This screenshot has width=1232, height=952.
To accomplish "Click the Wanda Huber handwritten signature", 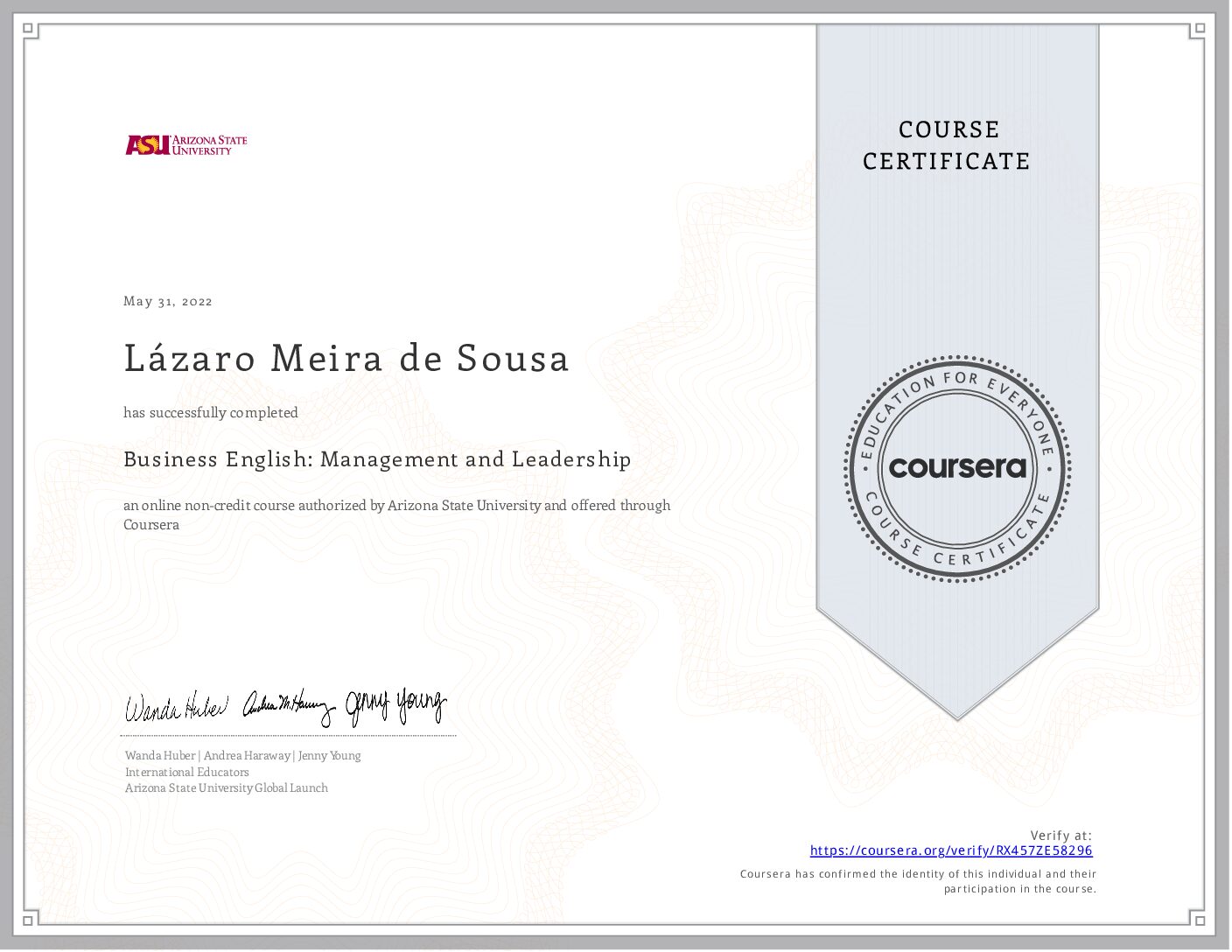I will click(x=178, y=707).
